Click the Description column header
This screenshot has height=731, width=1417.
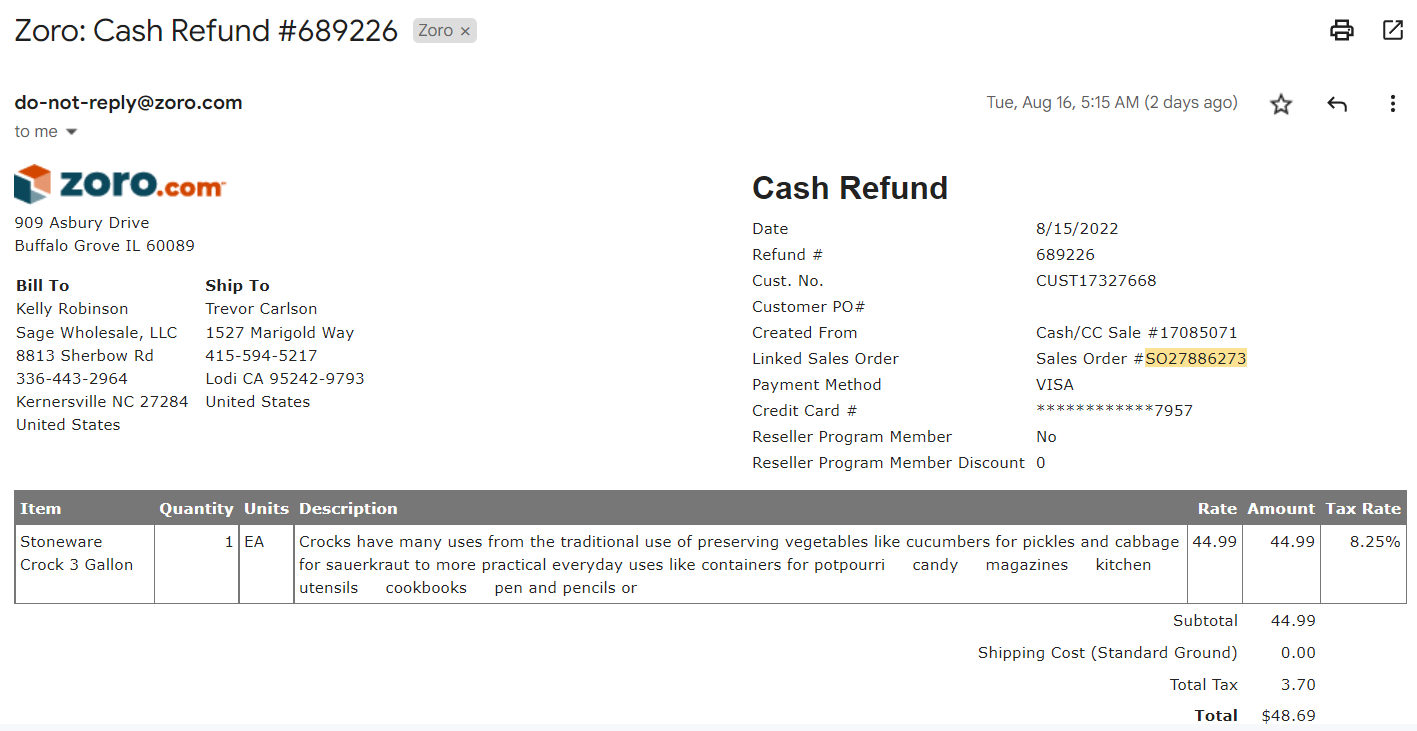point(348,508)
